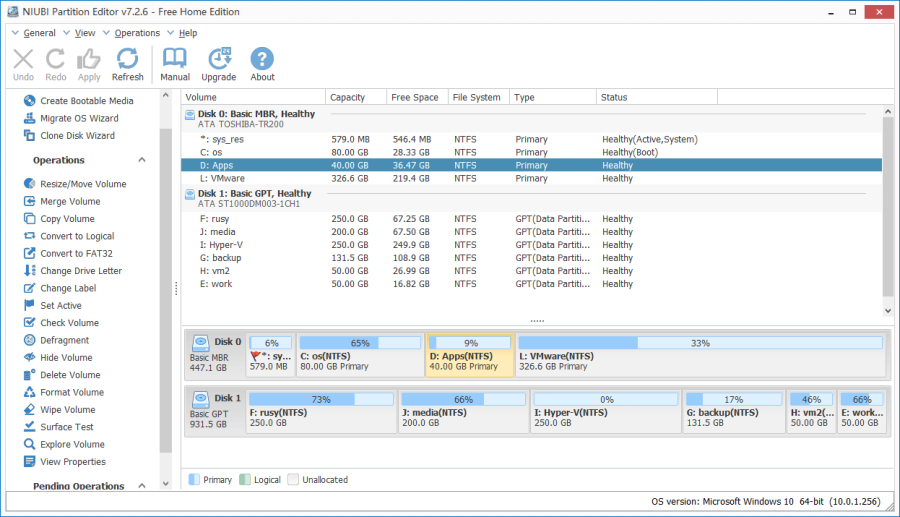The height and width of the screenshot is (517, 900).
Task: Launch Create Bootable Media
Action: pos(79,101)
